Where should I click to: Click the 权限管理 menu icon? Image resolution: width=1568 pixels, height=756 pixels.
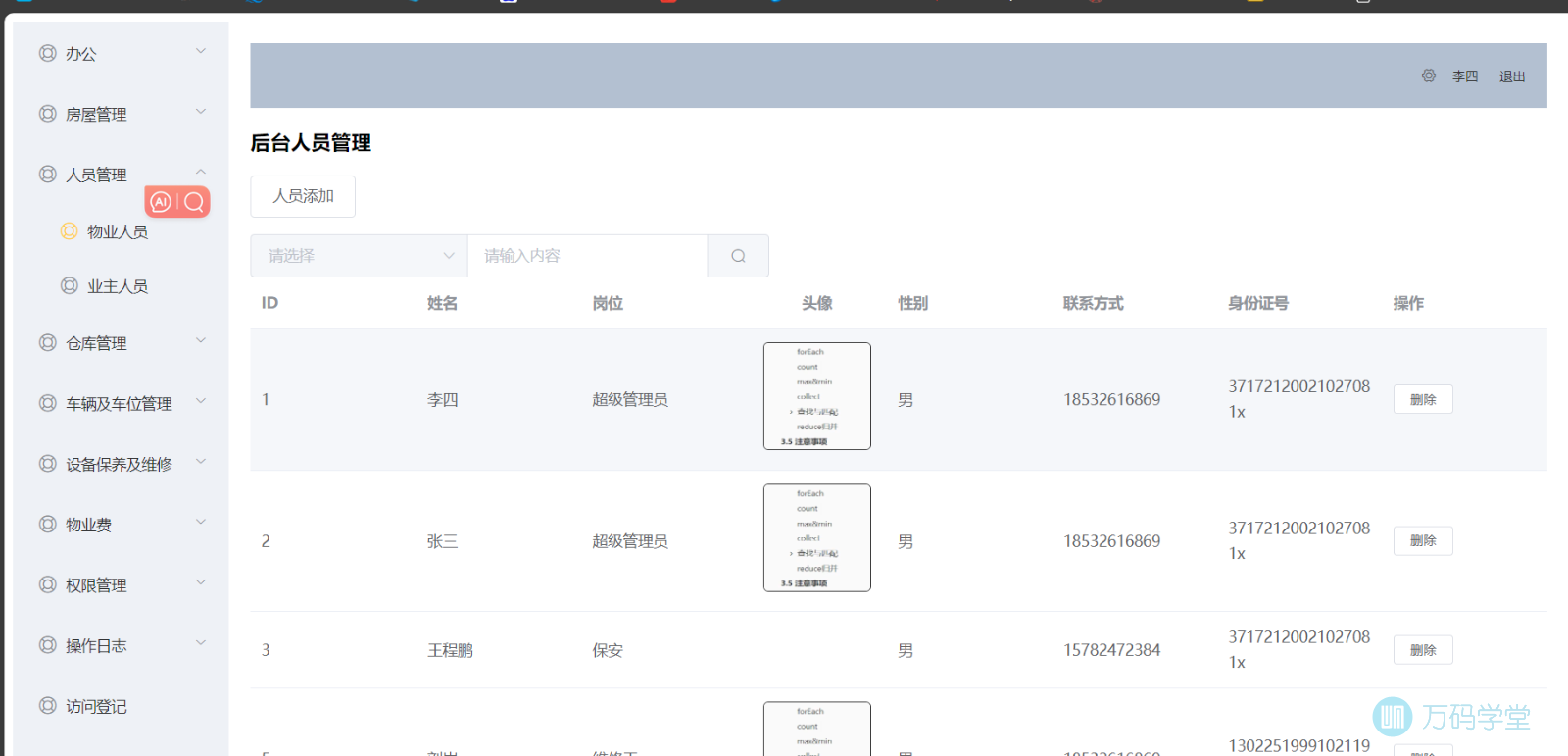pos(47,585)
